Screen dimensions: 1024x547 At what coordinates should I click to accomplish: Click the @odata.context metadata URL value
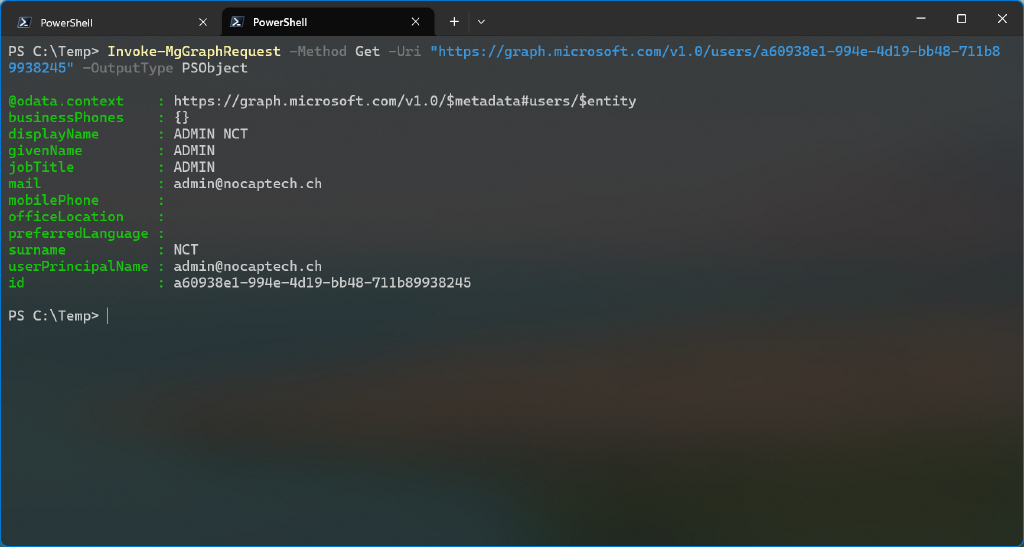[x=405, y=101]
